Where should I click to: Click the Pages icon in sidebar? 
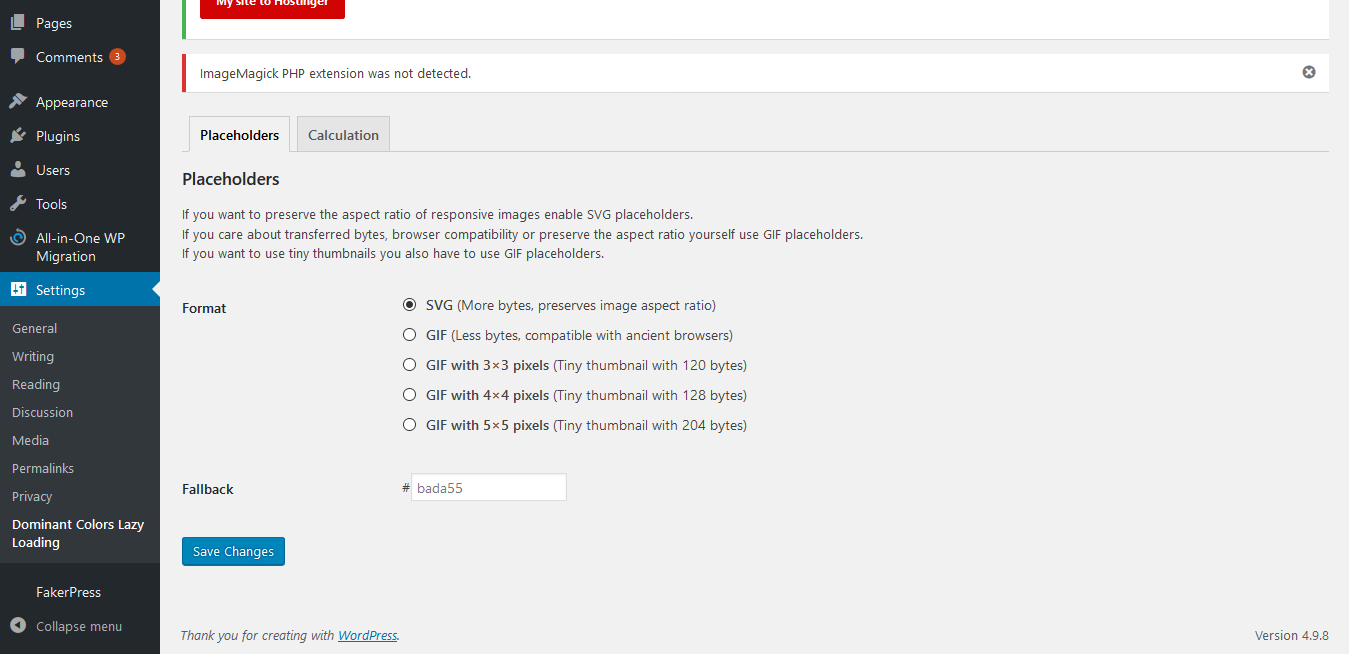(x=18, y=23)
